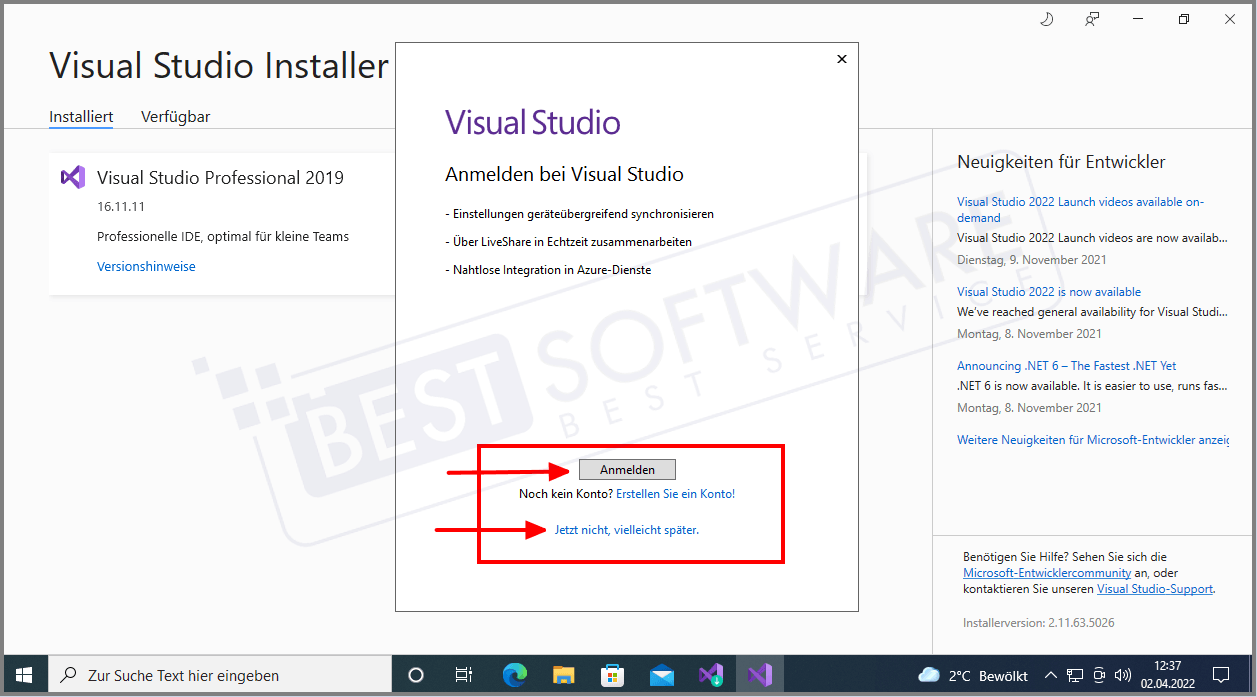Switch to the Verfügbar tab
Screen dimensions: 1257x697
[175, 116]
